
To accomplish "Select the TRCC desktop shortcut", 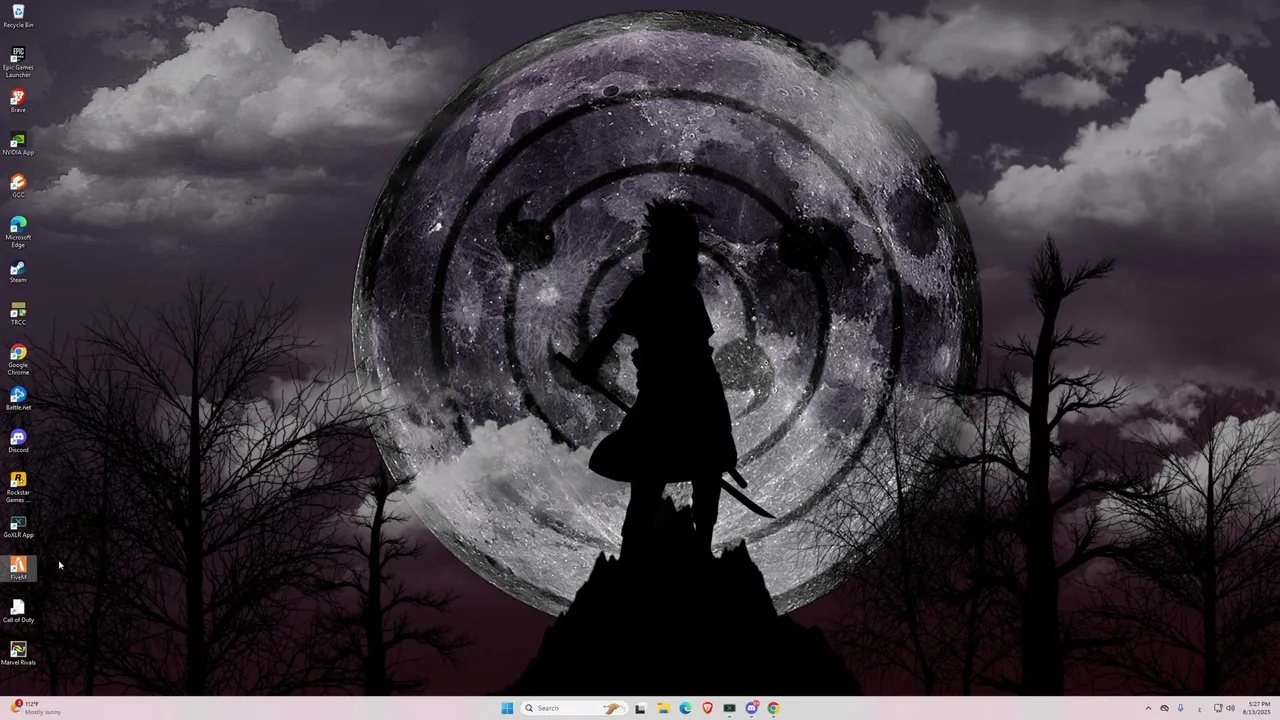I will (18, 314).
